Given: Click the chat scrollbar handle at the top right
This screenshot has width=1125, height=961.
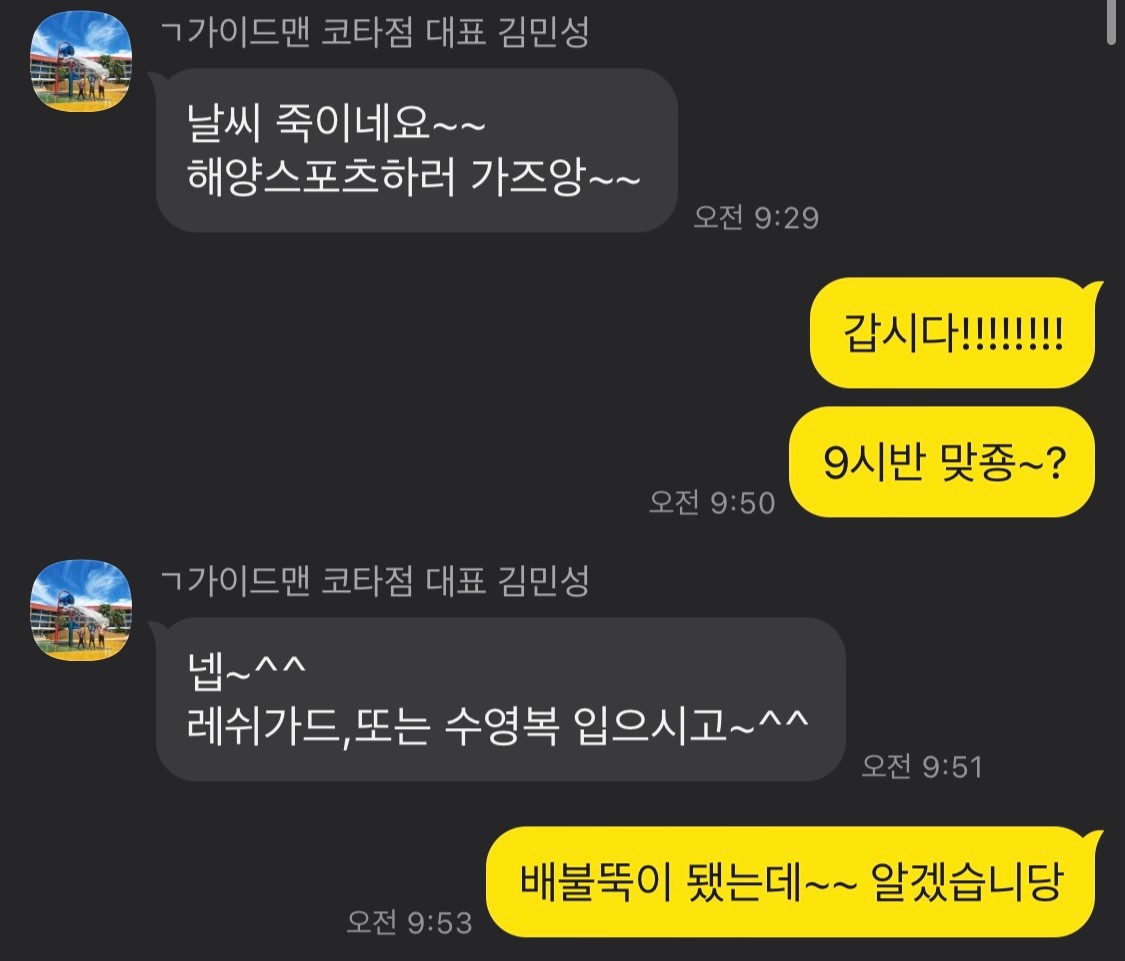Looking at the screenshot, I should tap(1111, 22).
